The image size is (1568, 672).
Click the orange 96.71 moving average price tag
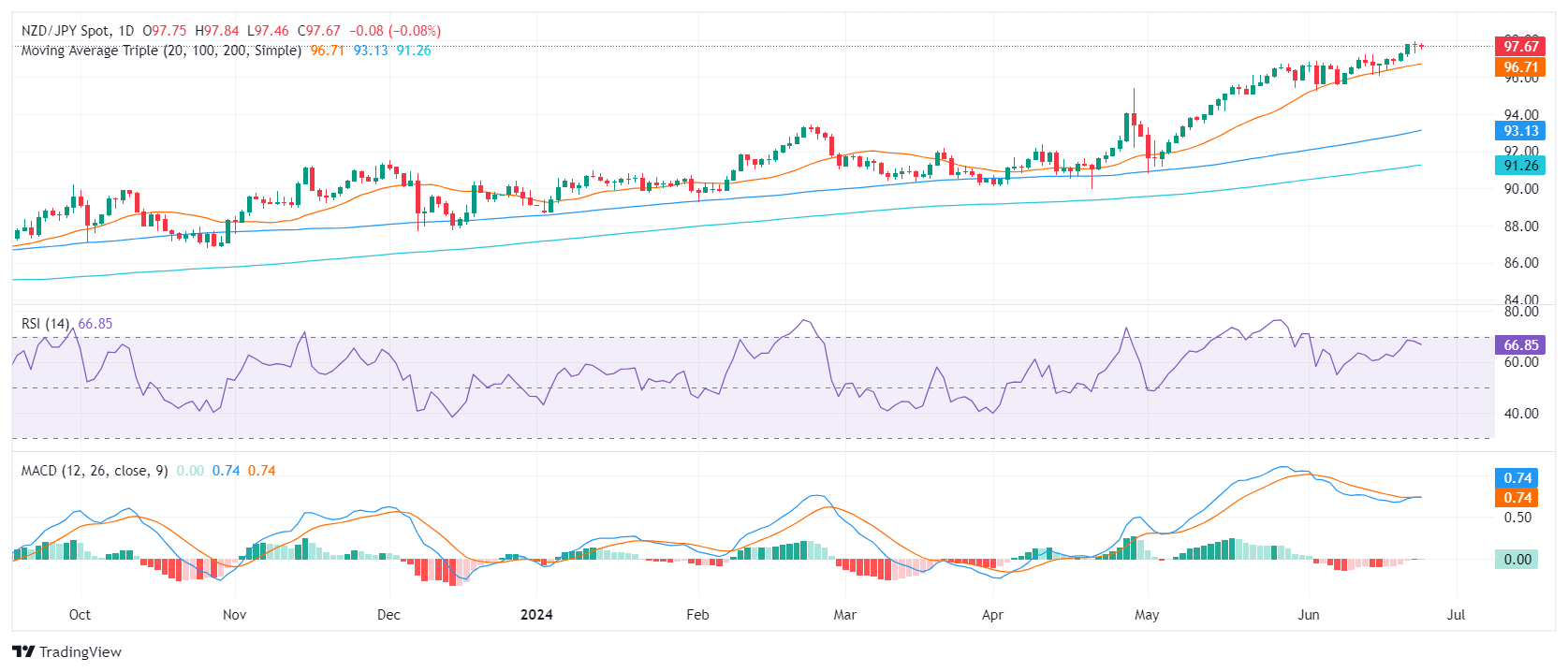(1519, 67)
